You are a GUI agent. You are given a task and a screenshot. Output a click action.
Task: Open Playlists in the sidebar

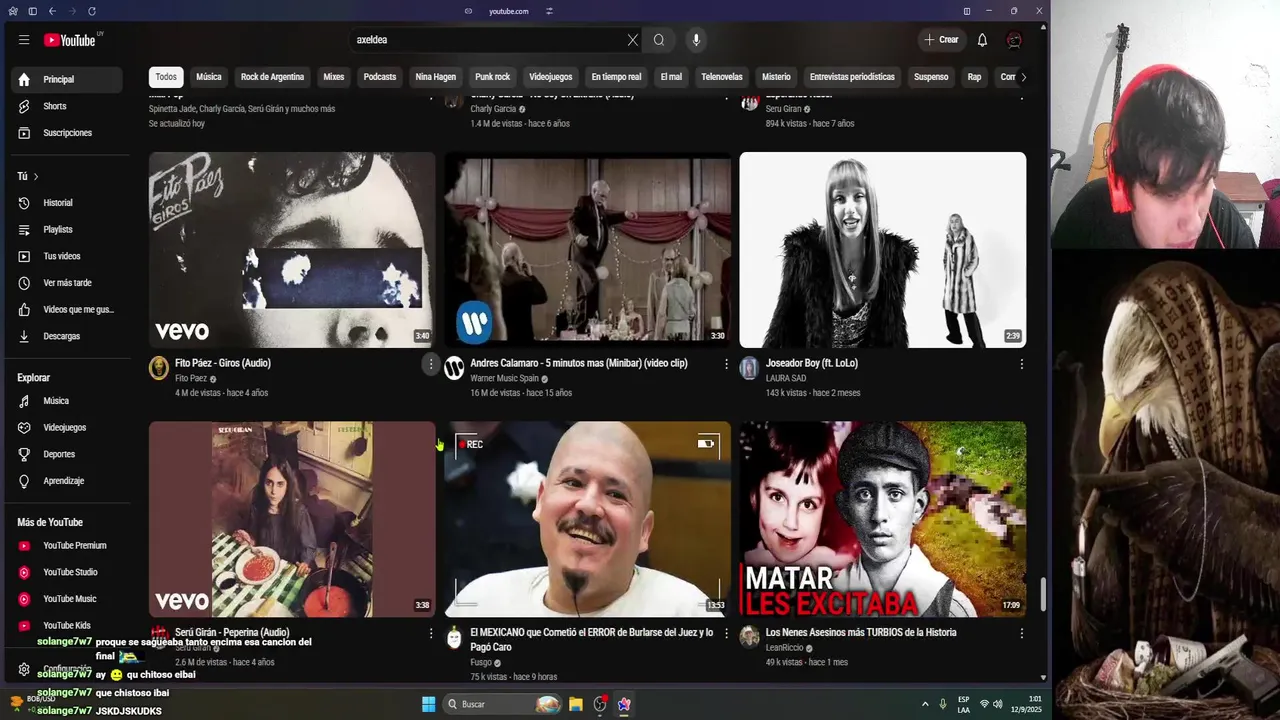tap(66, 230)
